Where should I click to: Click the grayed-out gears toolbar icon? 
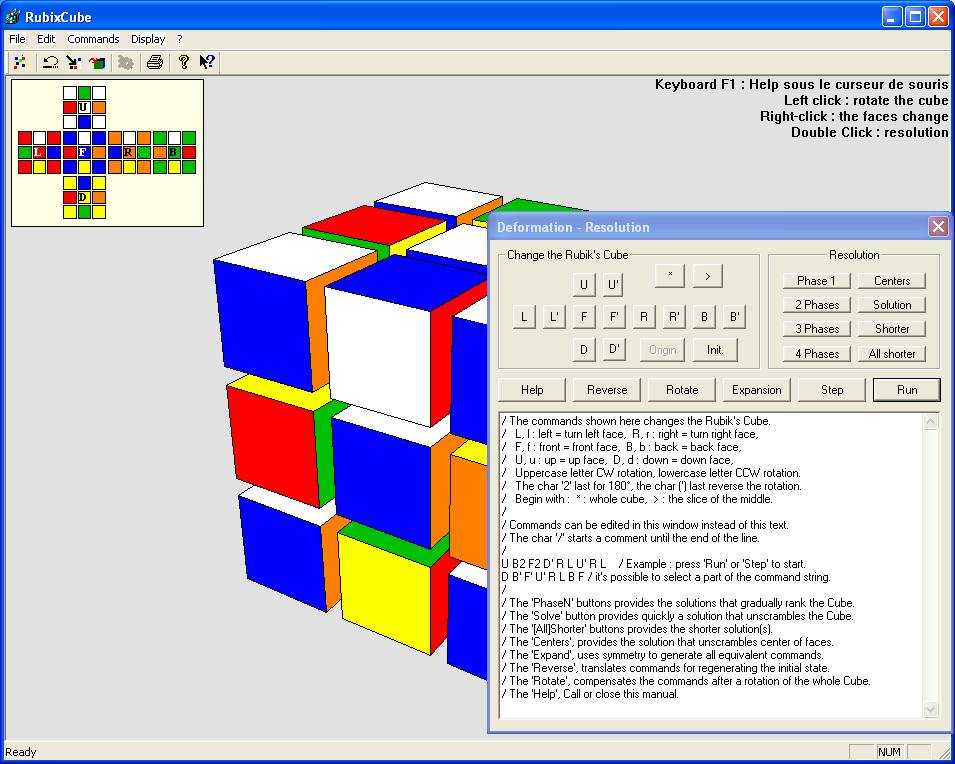tap(125, 62)
